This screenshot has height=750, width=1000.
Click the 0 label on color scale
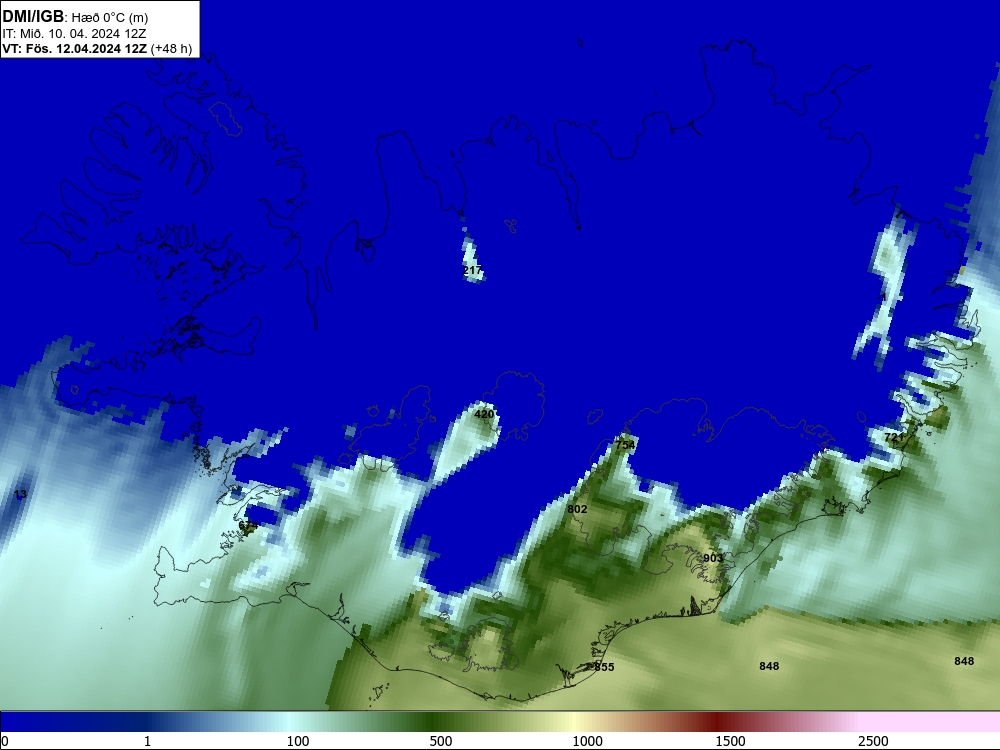pyautogui.click(x=5, y=741)
